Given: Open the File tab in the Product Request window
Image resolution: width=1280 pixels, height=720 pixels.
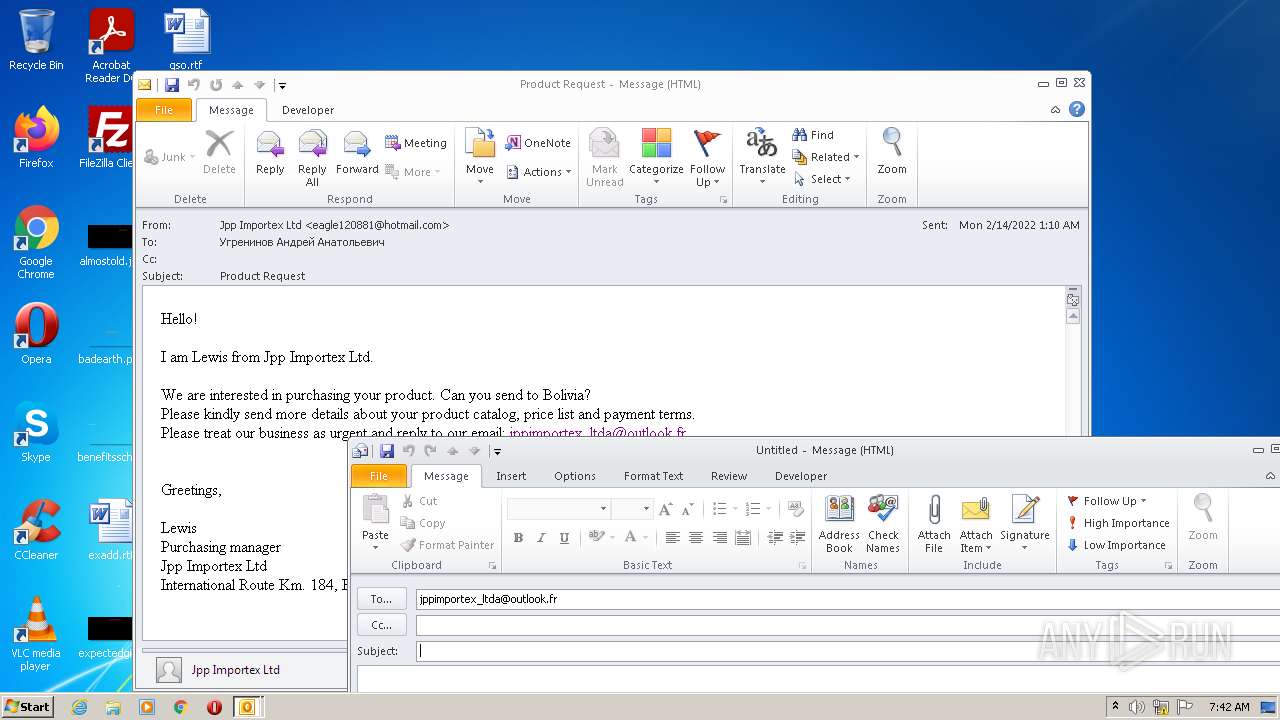Looking at the screenshot, I should point(164,110).
